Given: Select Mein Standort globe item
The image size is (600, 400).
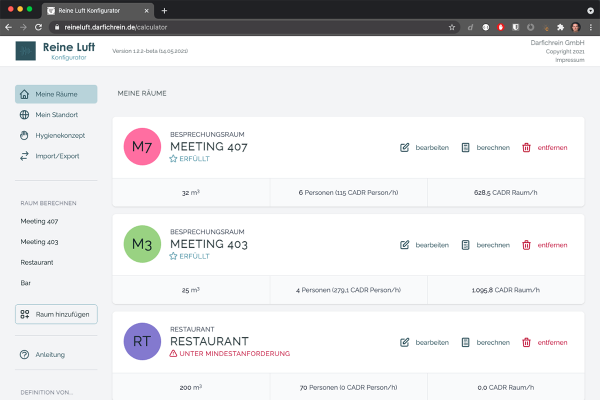Looking at the screenshot, I should coord(56,115).
